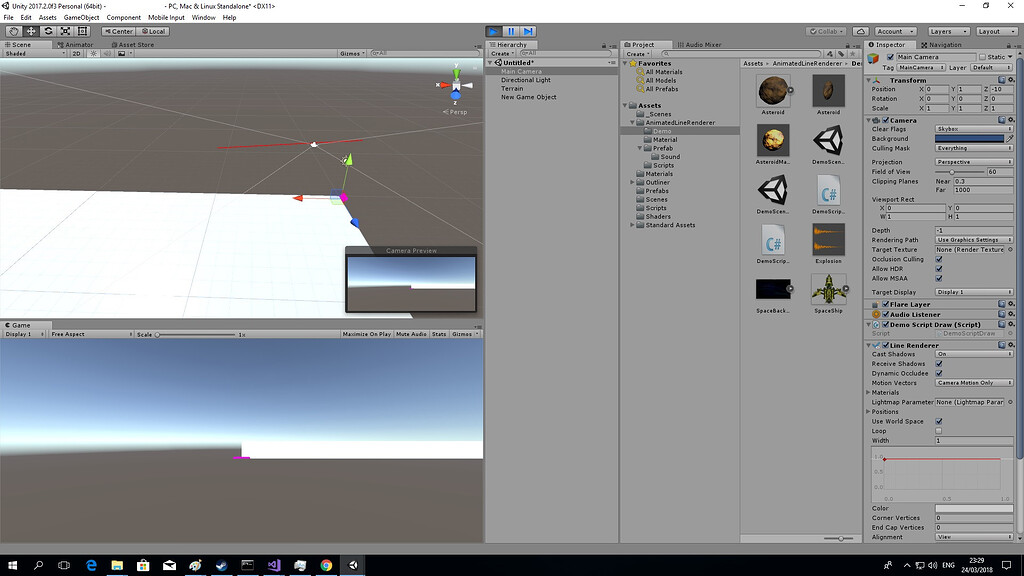1024x576 pixels.
Task: Expand the Positions section in Line Renderer
Action: [x=867, y=411]
